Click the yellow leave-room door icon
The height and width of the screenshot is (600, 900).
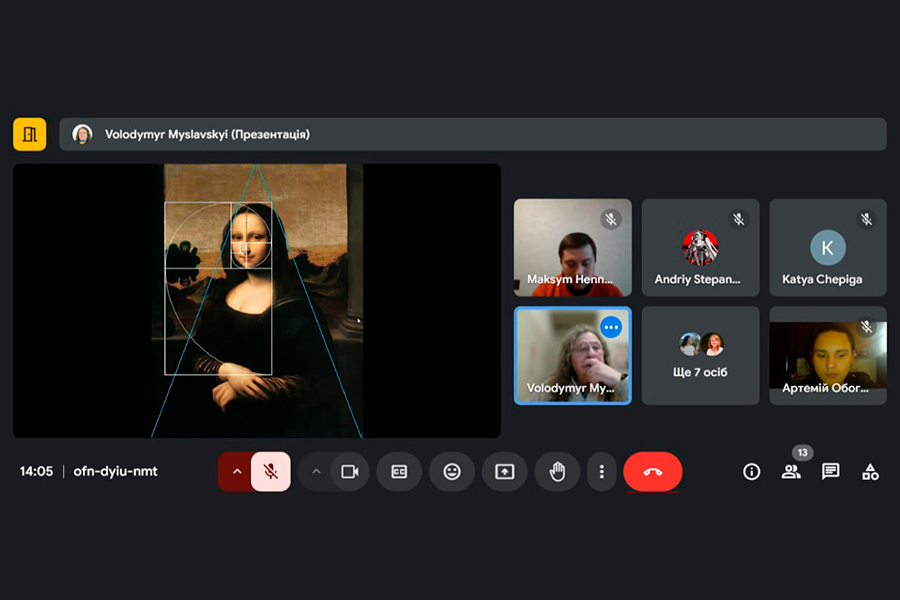click(30, 134)
